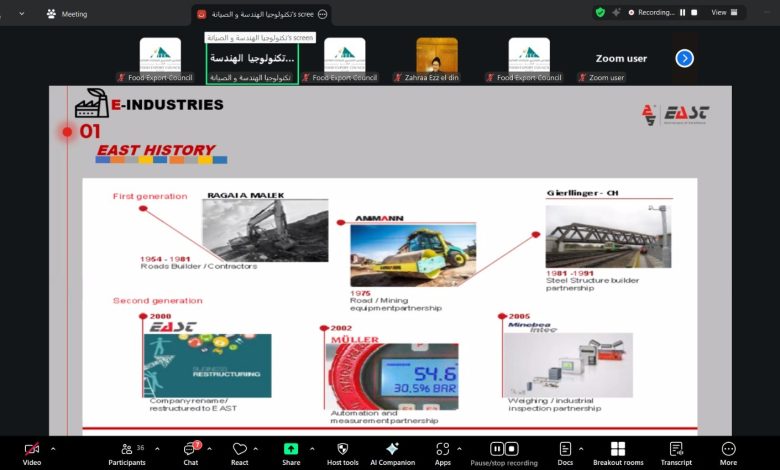Click the green Share screen button

[x=291, y=450]
